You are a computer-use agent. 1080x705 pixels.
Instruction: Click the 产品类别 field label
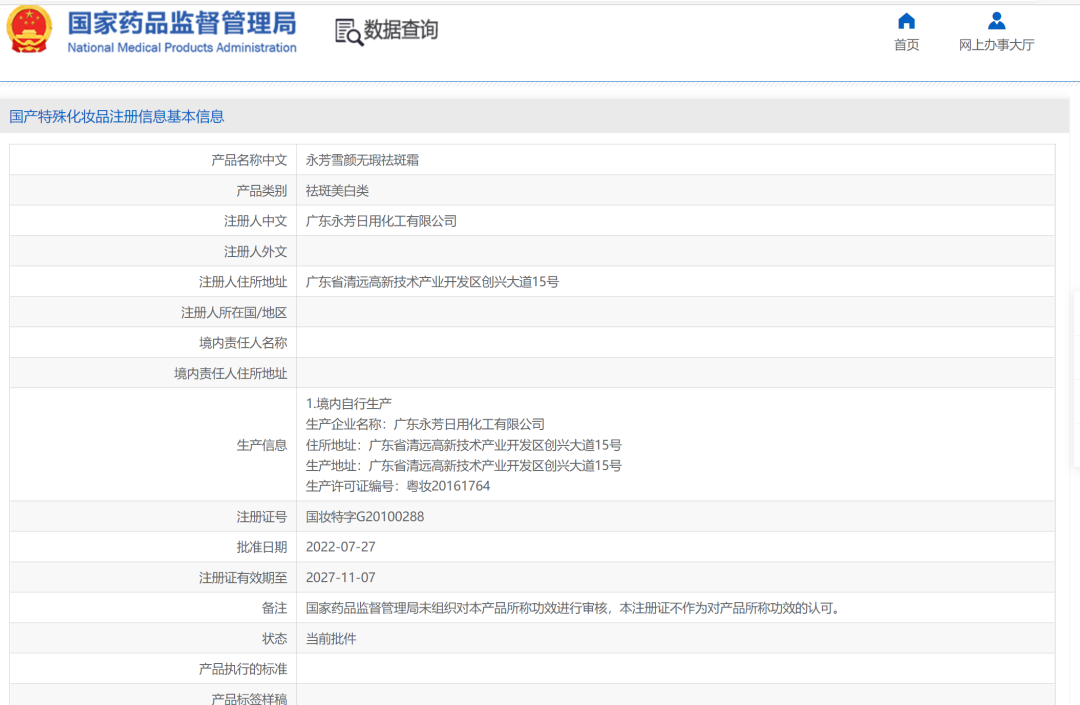tap(262, 191)
